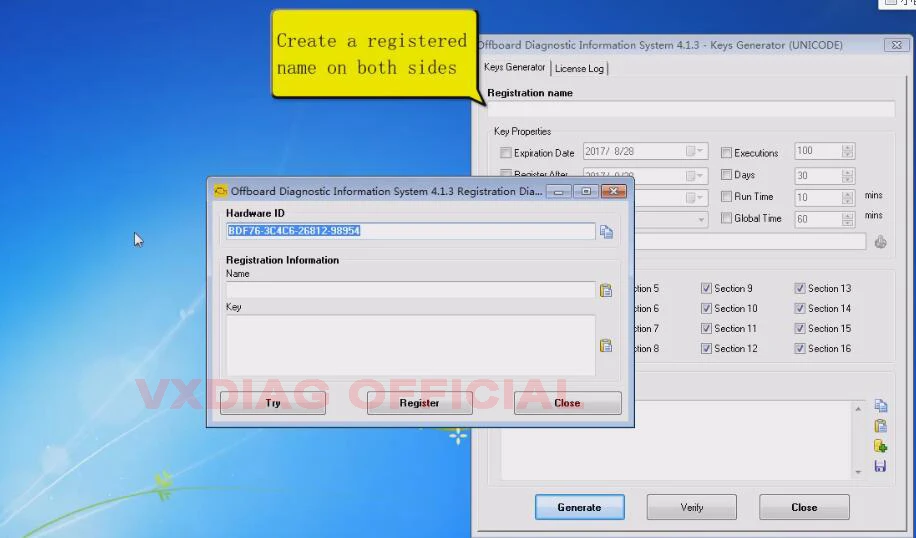Click the add key icon with green plus
The image size is (916, 538).
(880, 446)
